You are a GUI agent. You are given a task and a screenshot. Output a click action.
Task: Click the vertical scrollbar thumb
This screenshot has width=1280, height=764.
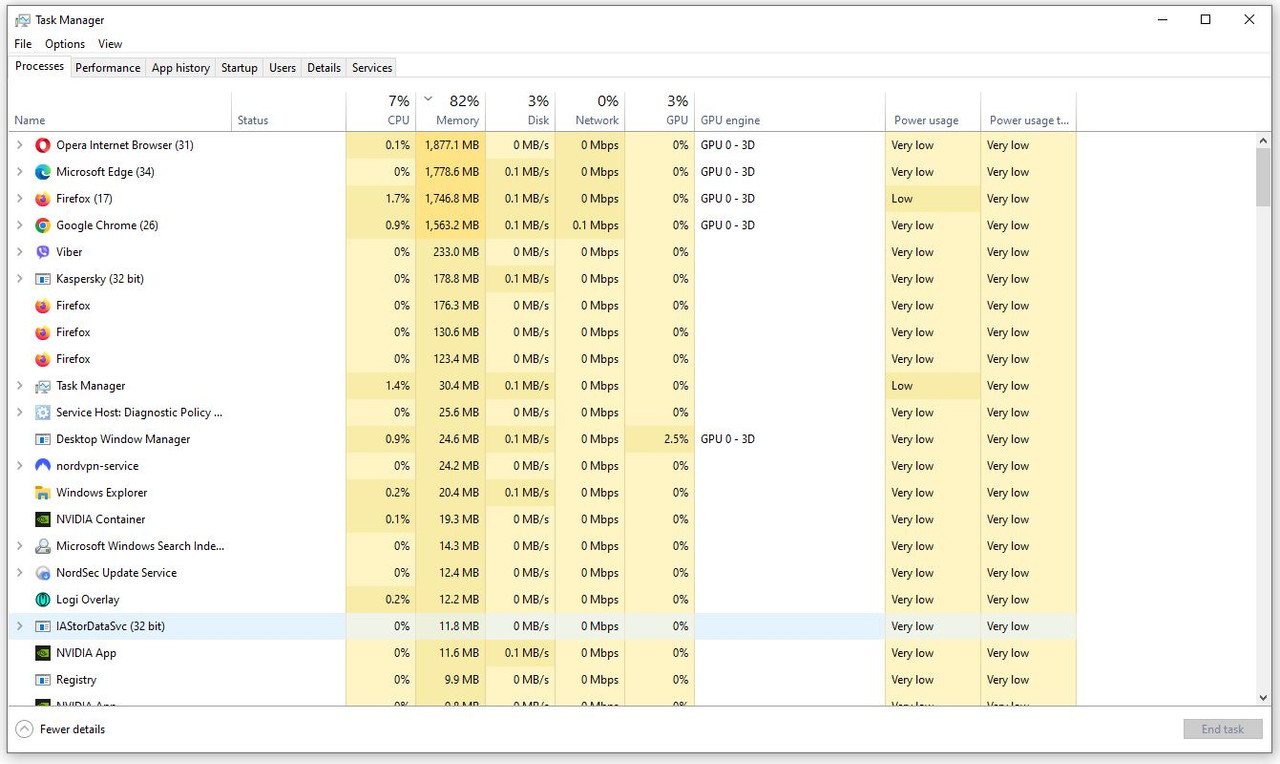tap(1264, 178)
